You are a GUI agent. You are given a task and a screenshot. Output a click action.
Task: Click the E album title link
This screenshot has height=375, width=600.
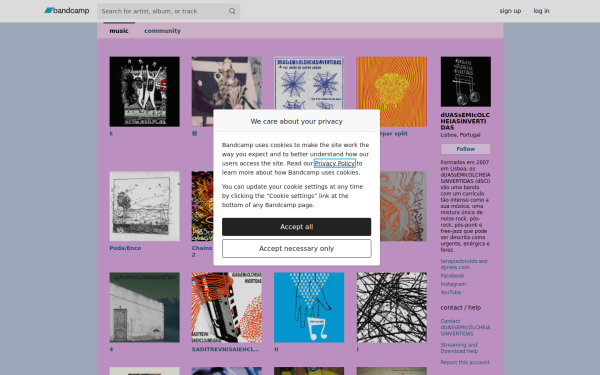click(x=111, y=134)
